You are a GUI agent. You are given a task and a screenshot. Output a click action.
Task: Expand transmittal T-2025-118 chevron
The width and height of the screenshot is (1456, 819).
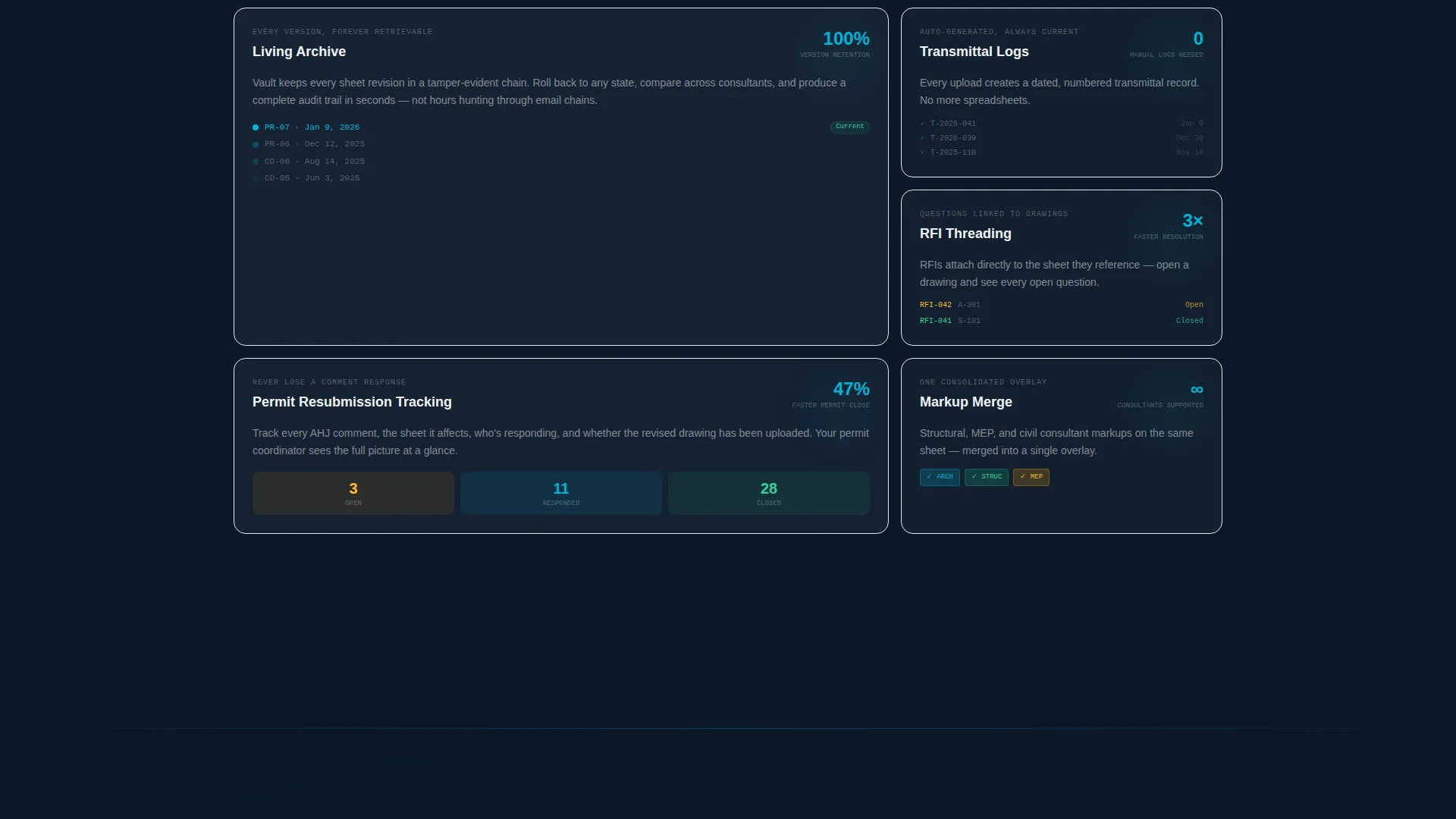click(922, 152)
